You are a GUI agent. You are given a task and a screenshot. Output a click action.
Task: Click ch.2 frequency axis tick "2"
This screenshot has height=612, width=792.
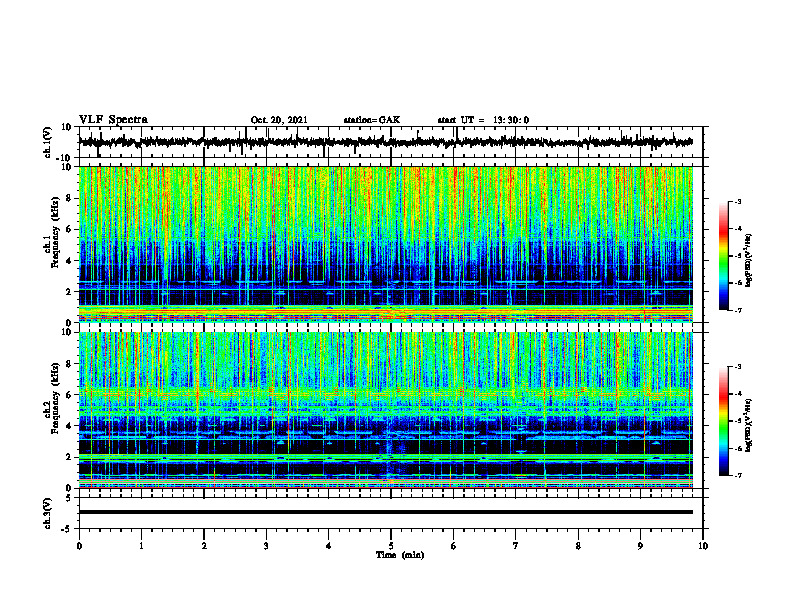pos(69,457)
